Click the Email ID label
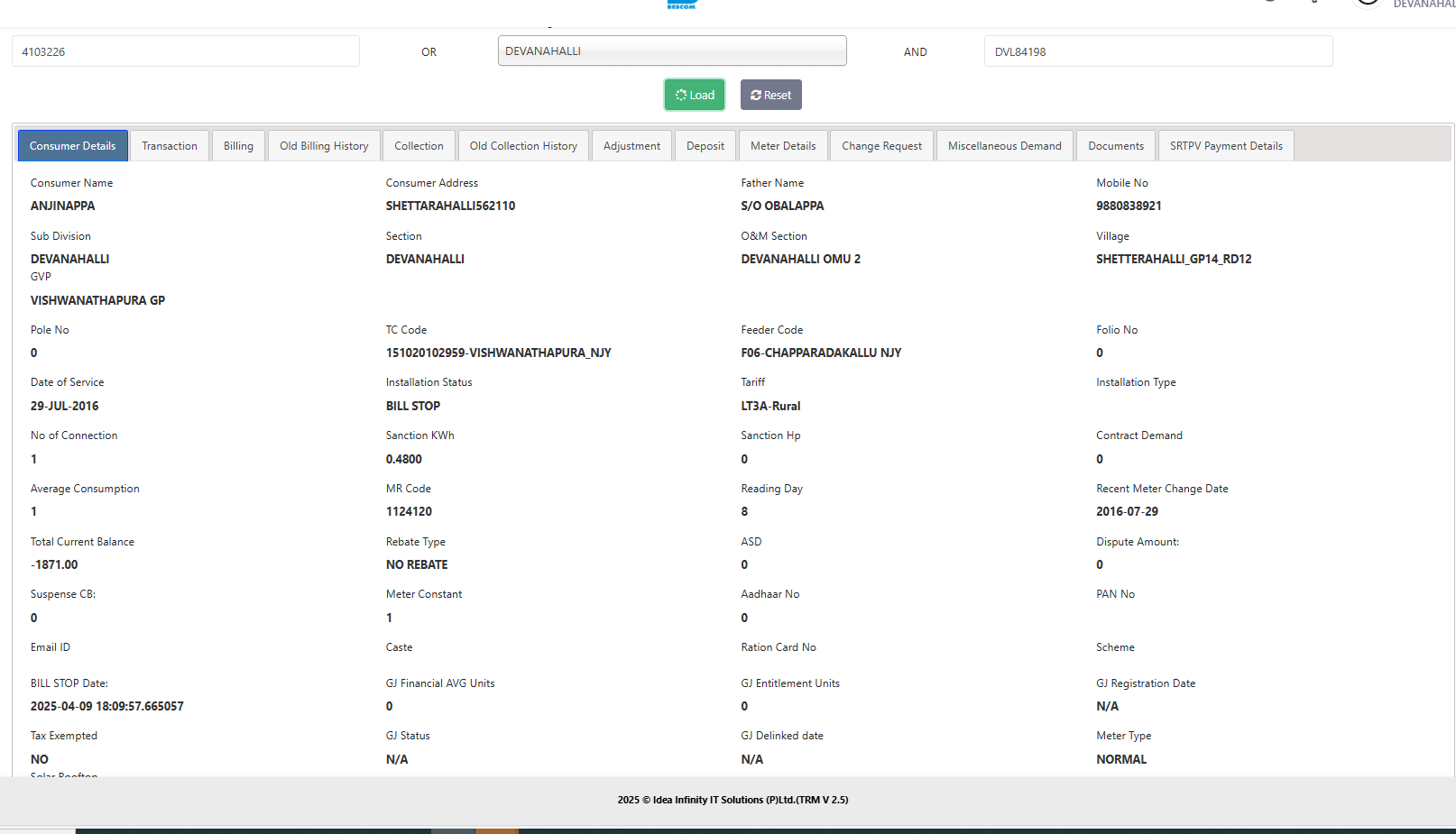 [51, 647]
